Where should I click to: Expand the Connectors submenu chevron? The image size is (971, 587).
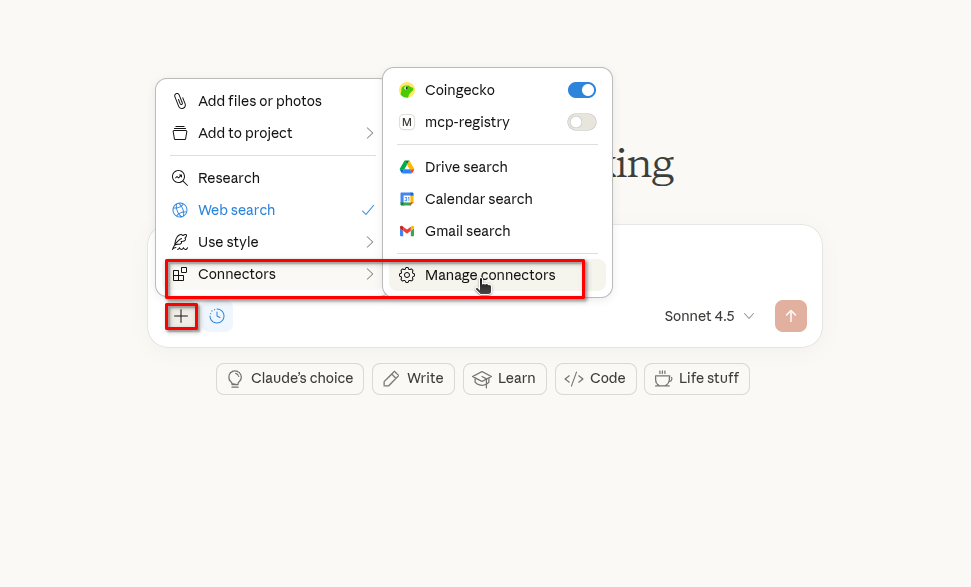(x=370, y=274)
